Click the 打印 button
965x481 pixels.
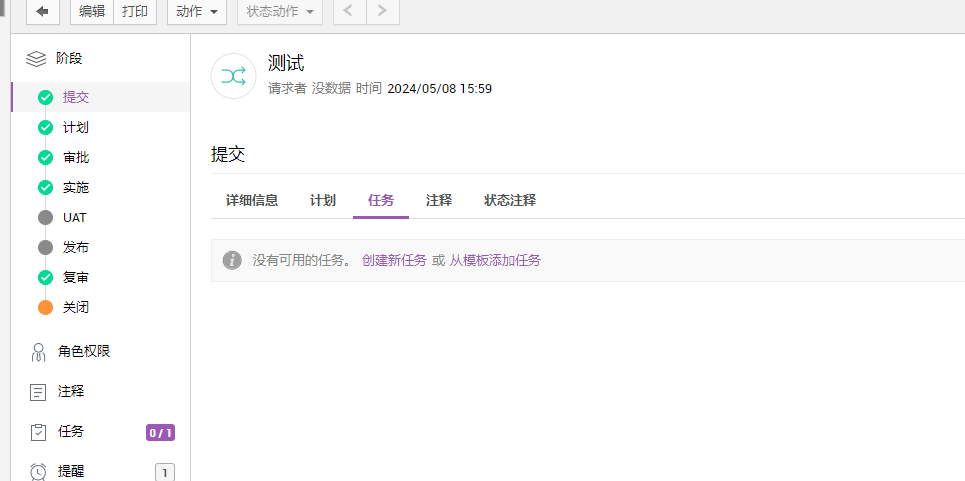coord(134,12)
